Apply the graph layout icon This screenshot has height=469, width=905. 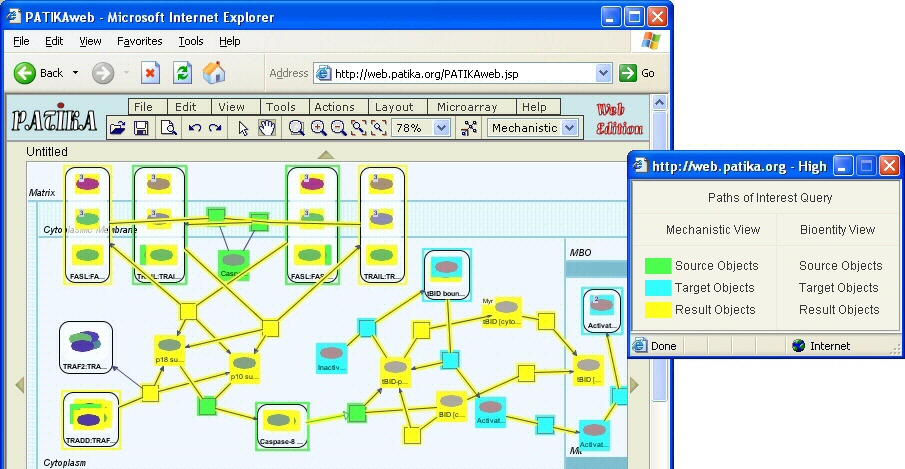(469, 128)
